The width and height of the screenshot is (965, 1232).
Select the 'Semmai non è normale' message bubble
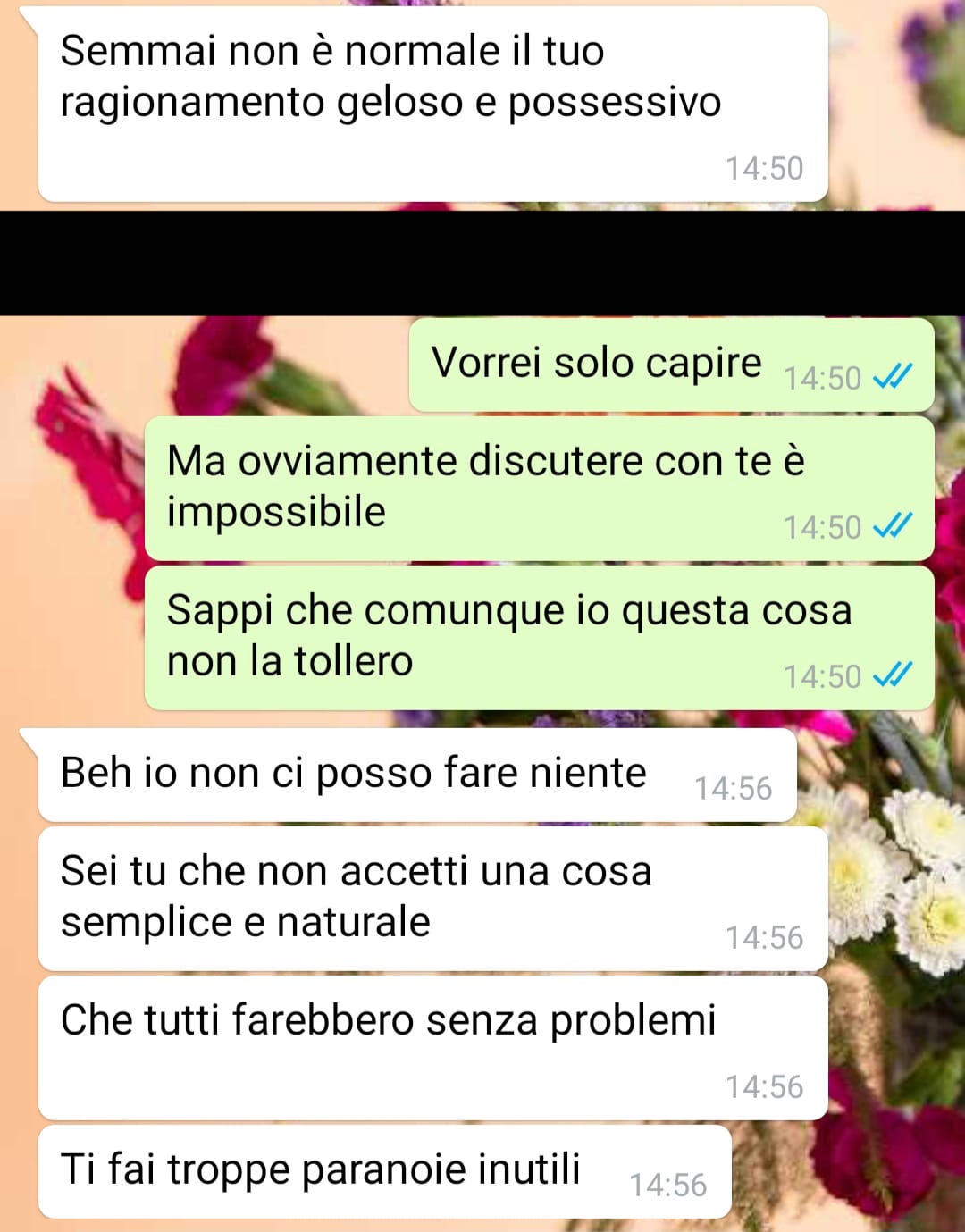[x=433, y=105]
